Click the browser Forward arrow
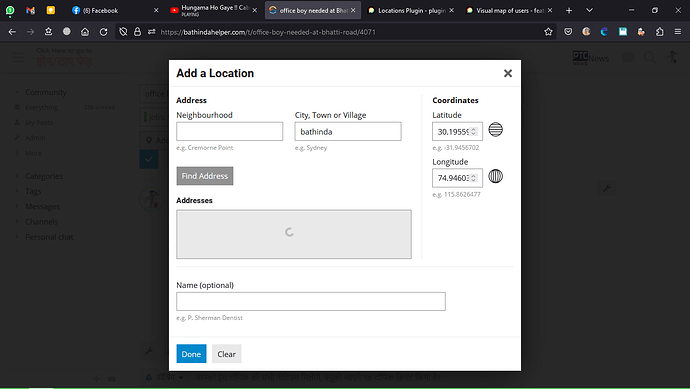 (x=30, y=32)
